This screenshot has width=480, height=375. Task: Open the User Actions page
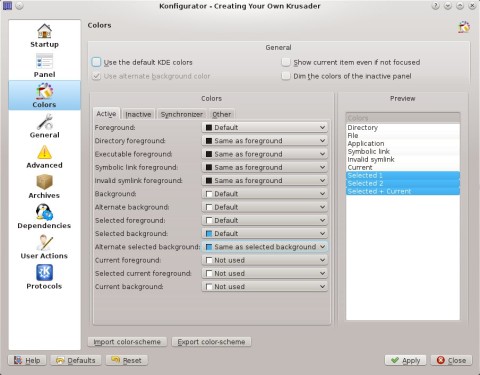[44, 247]
